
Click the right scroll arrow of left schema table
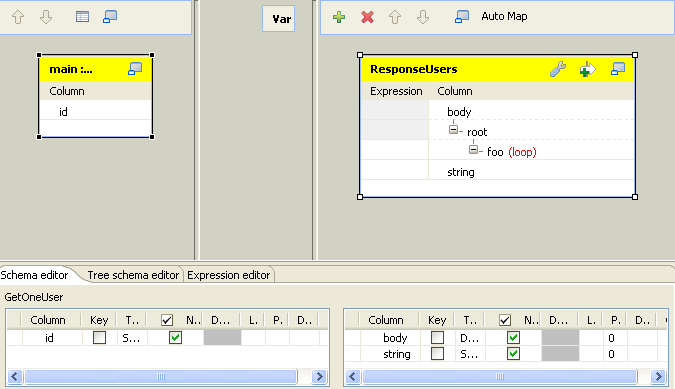click(319, 377)
